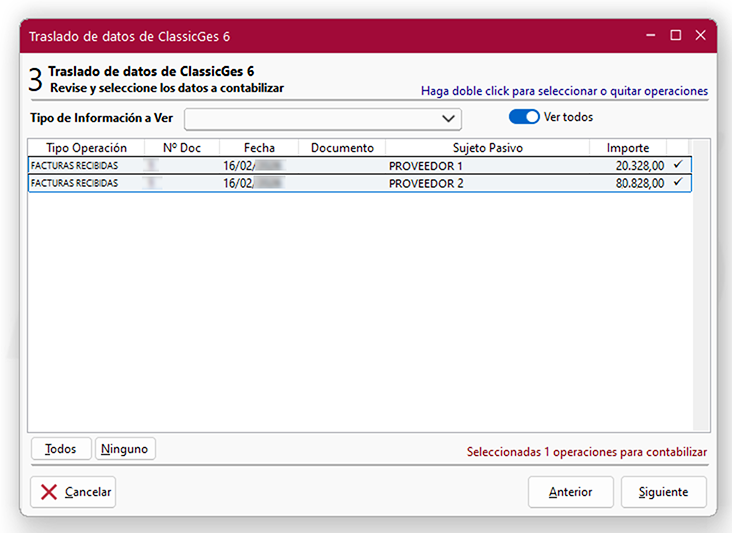Screen dimensions: 732x533
Task: Select all operations with Todos button
Action: pyautogui.click(x=61, y=449)
